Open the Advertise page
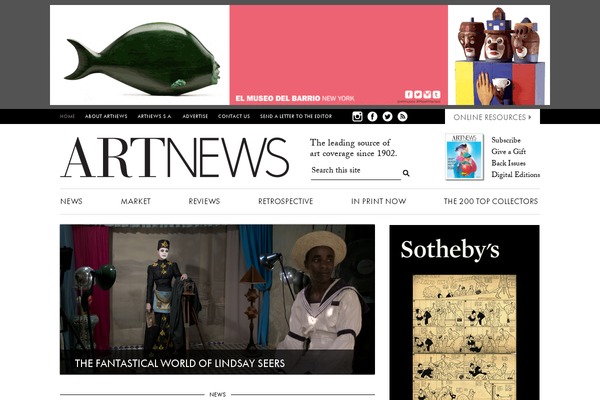600x400 pixels. tap(195, 116)
